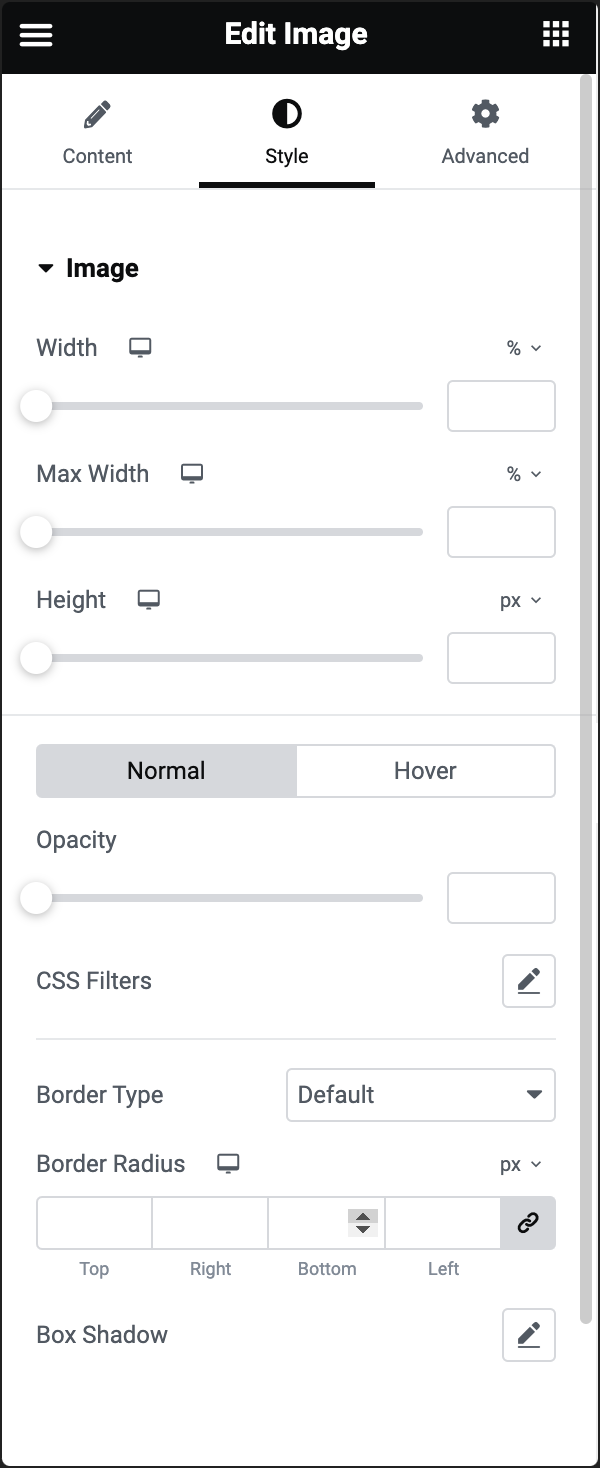Image resolution: width=600 pixels, height=1468 pixels.
Task: Open Border Type dropdown
Action: [420, 1095]
